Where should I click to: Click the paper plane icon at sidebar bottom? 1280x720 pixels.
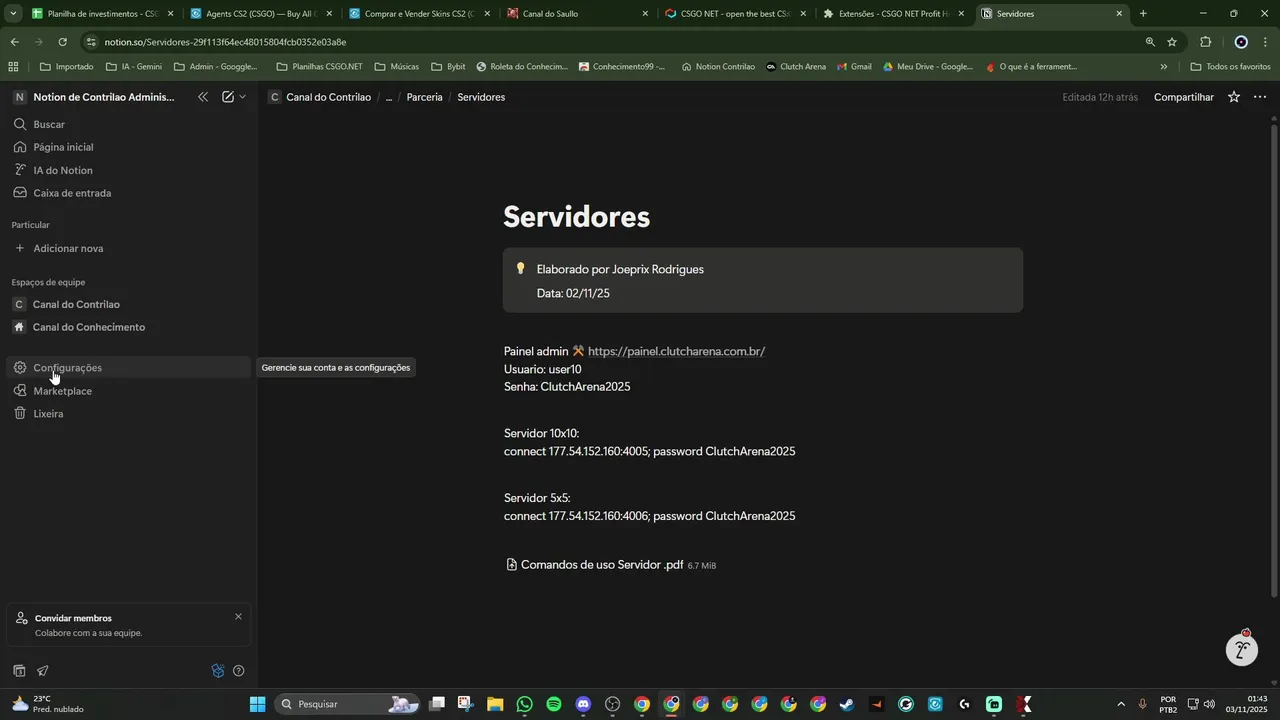coord(43,671)
